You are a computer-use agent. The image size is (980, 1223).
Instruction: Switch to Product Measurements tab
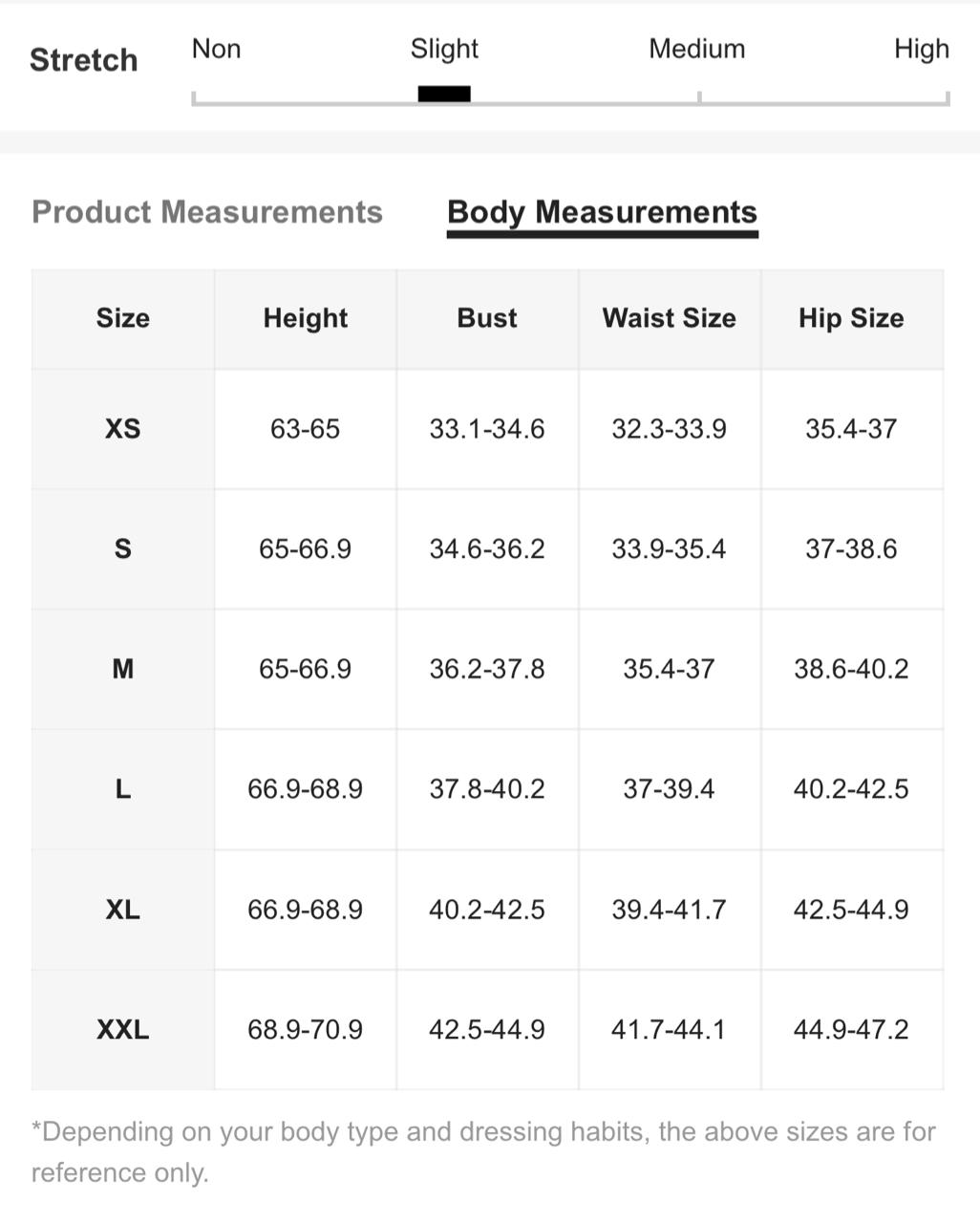[207, 212]
